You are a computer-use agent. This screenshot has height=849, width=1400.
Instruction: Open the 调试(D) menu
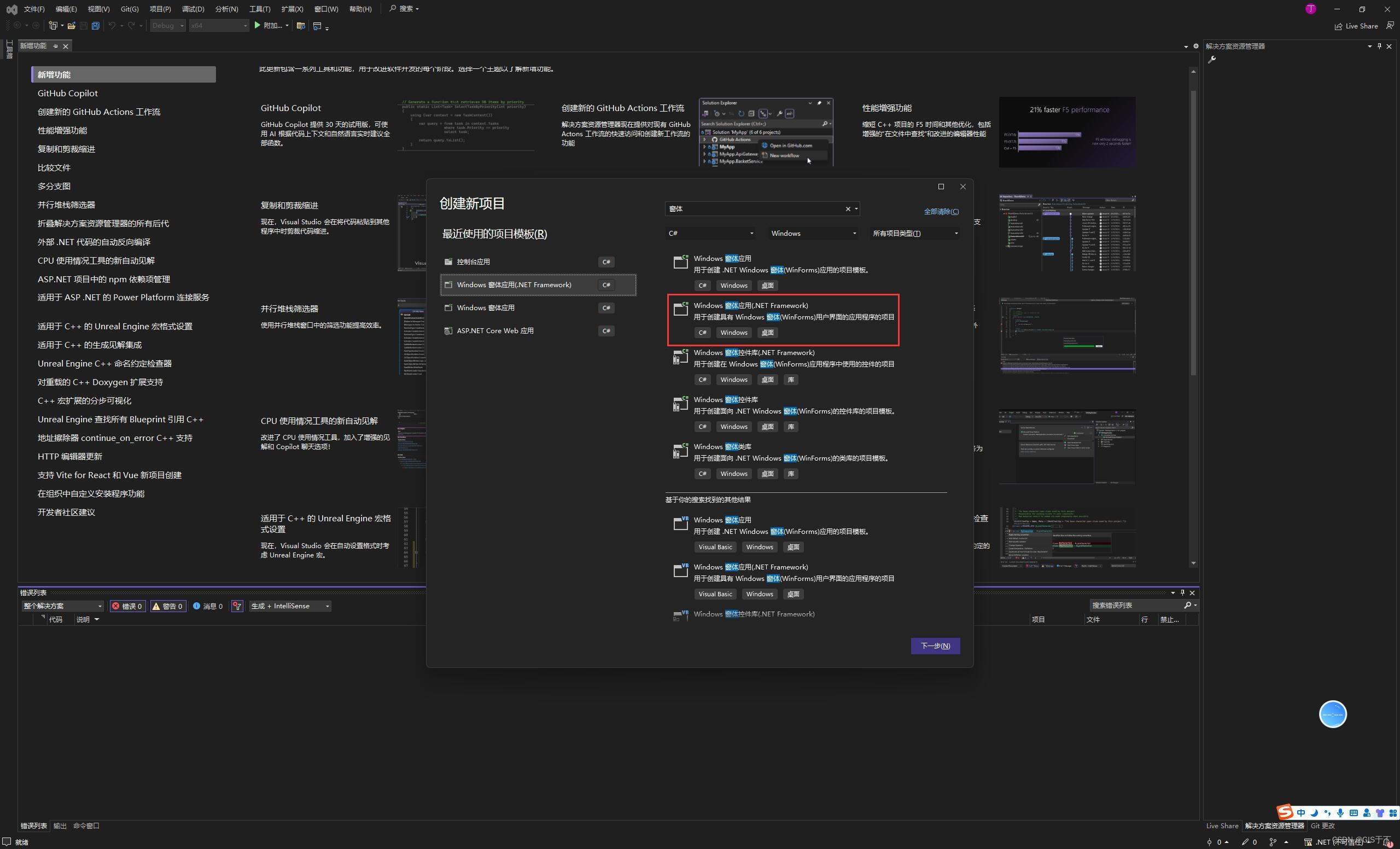(x=193, y=9)
